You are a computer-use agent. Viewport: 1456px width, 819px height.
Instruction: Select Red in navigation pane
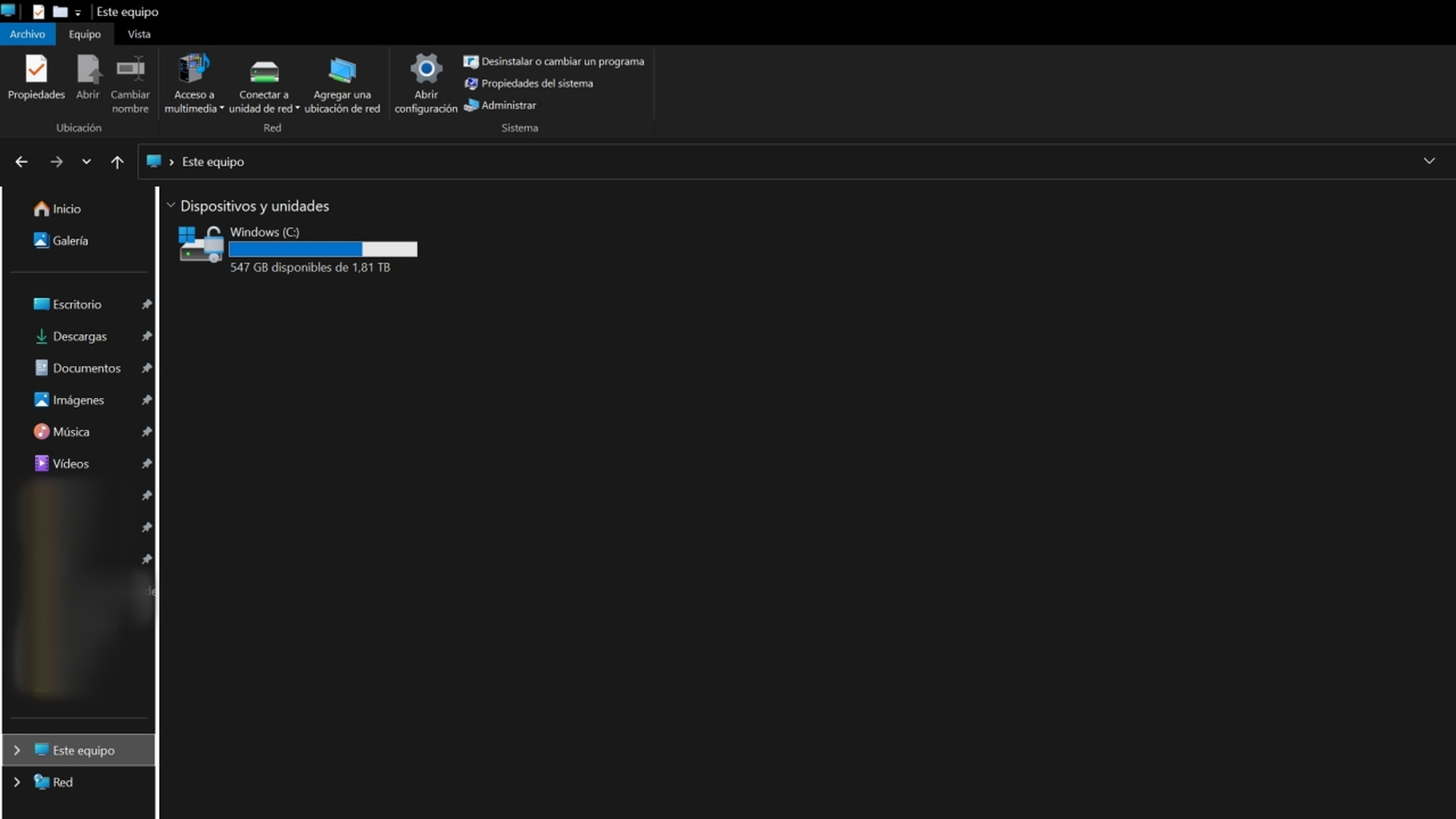click(62, 782)
